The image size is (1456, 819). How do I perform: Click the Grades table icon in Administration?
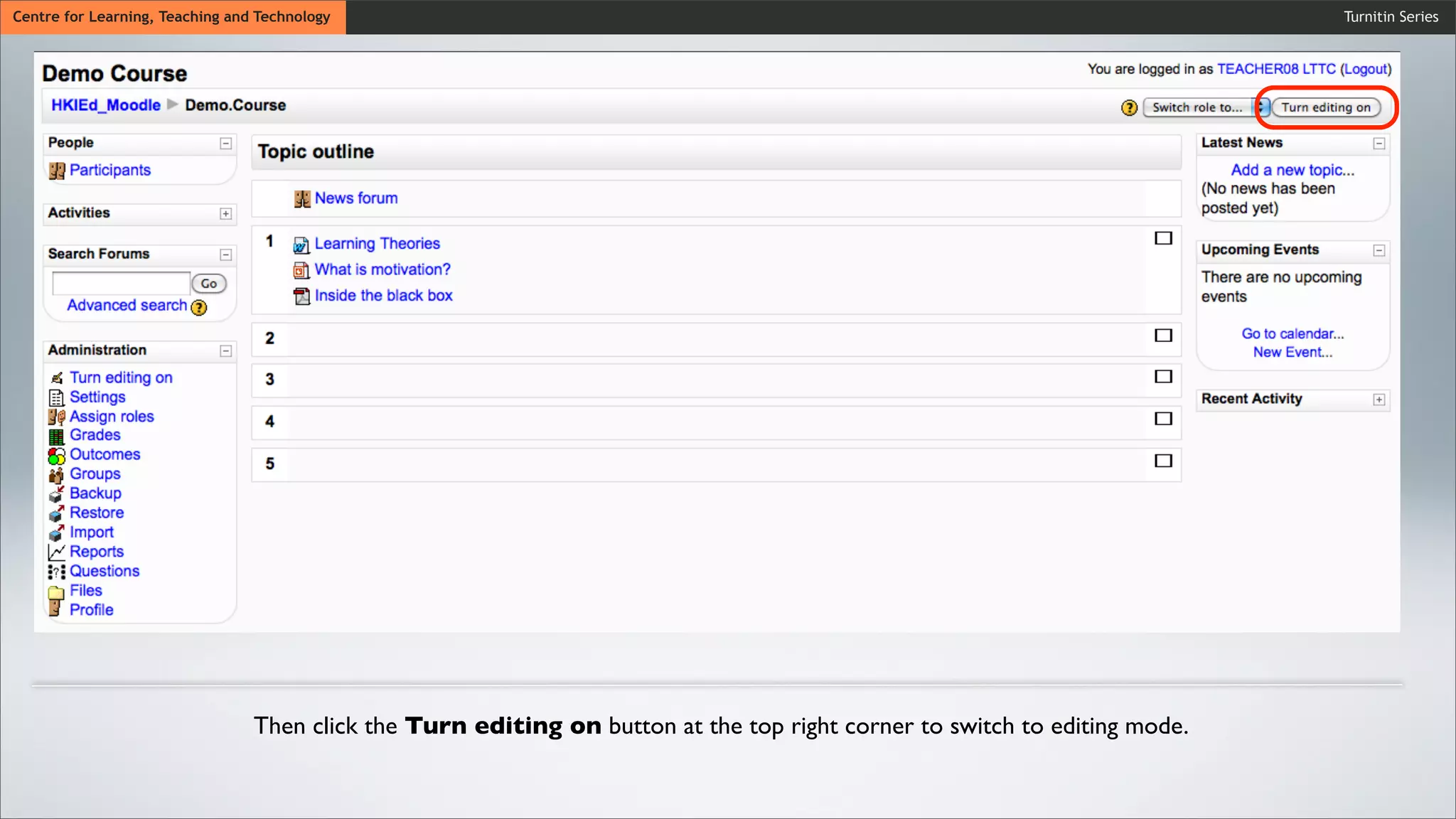point(56,436)
